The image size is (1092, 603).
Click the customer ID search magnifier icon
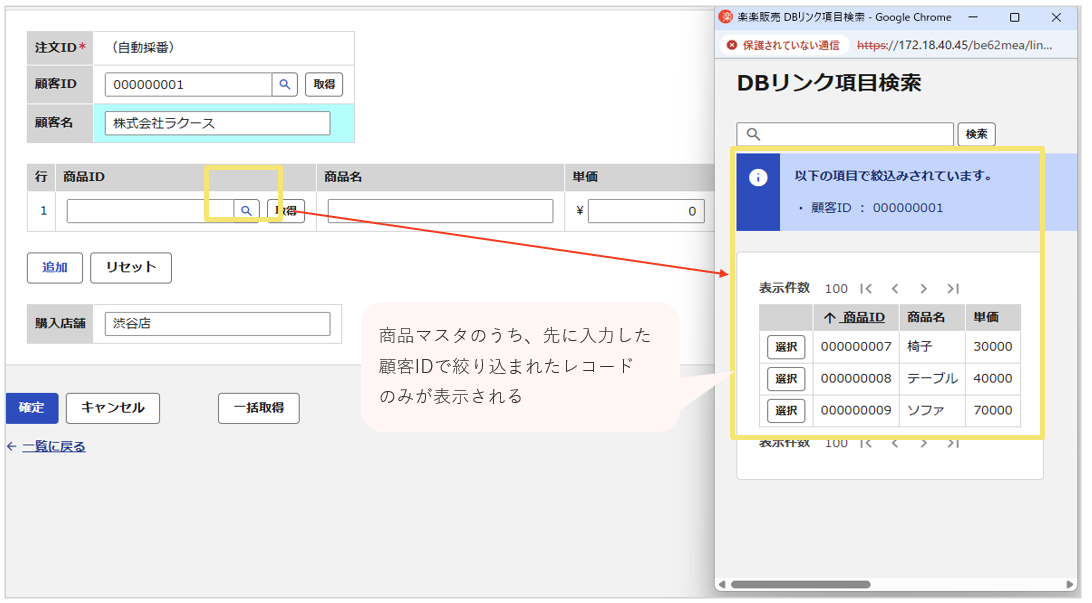(285, 85)
